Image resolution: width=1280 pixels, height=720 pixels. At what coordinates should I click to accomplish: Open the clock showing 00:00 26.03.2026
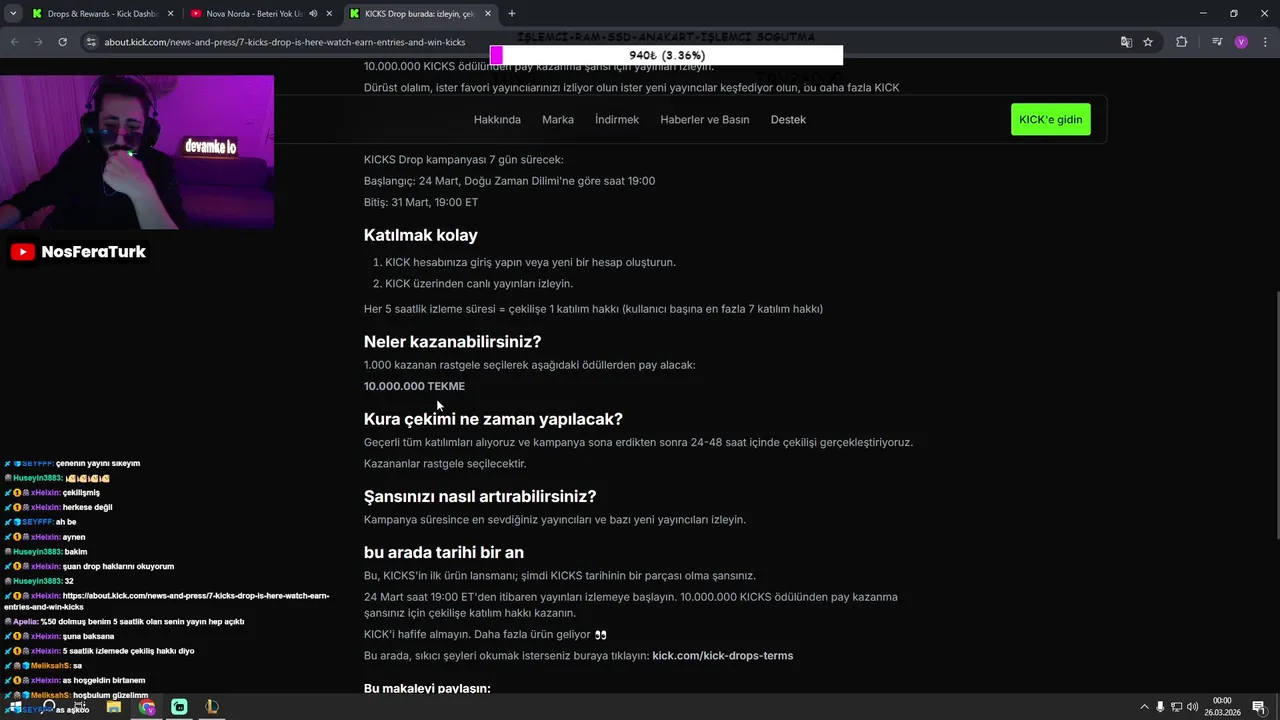(1222, 707)
